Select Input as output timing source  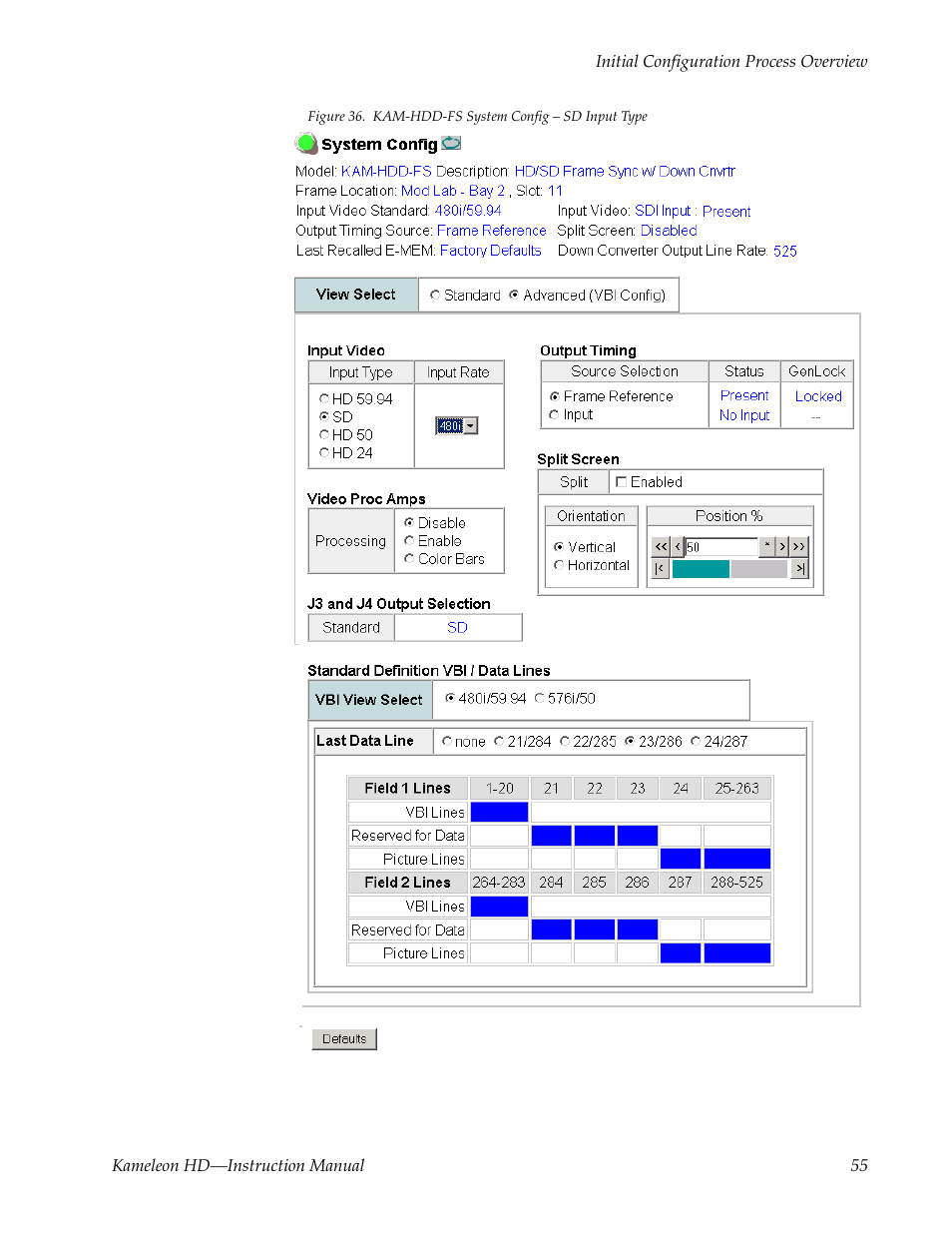tap(555, 414)
